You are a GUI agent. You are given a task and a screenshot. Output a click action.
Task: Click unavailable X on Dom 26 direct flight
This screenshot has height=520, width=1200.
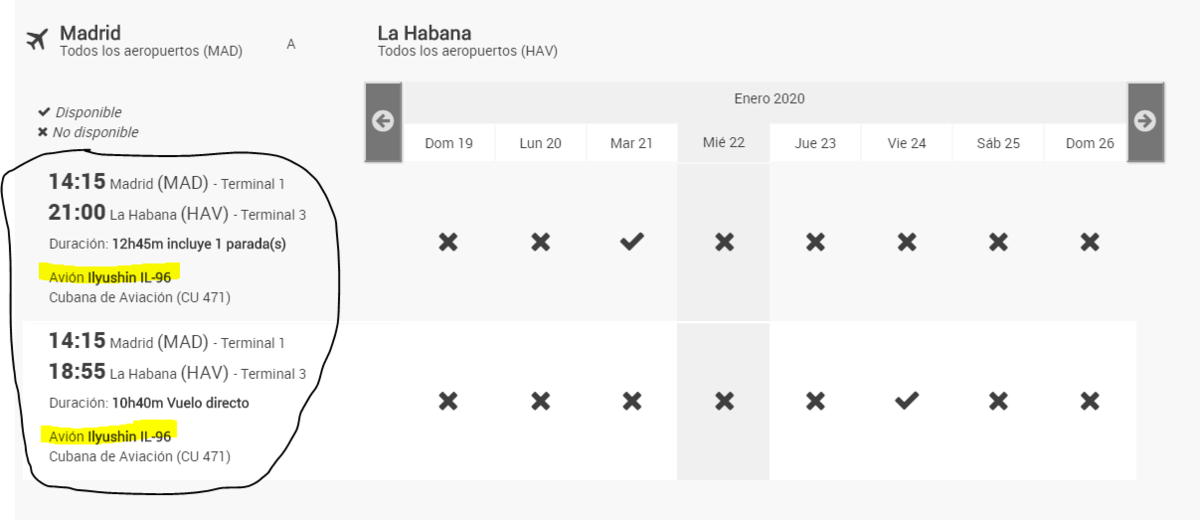[x=1090, y=401]
